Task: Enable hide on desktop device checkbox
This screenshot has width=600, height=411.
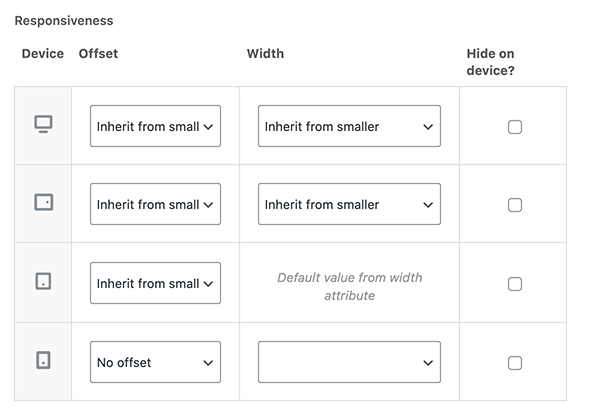Action: [515, 127]
